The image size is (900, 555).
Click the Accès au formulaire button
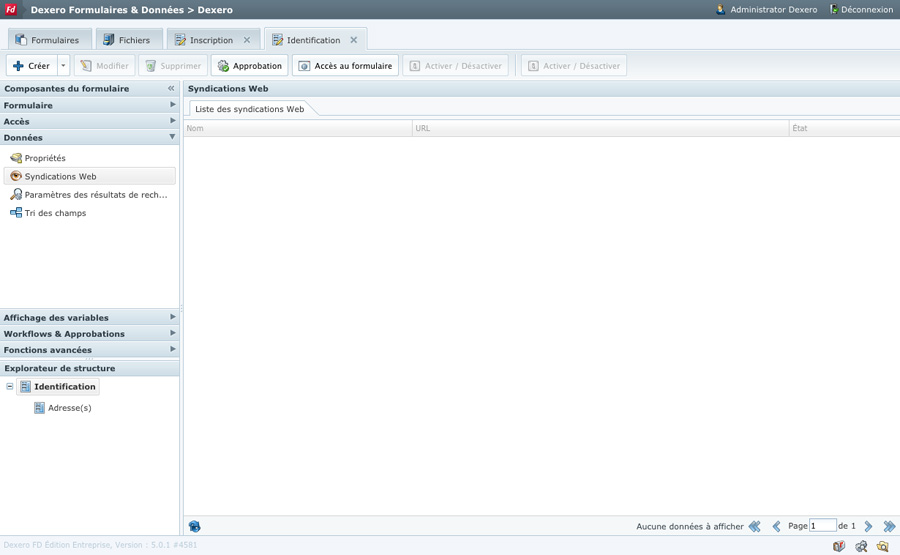345,66
